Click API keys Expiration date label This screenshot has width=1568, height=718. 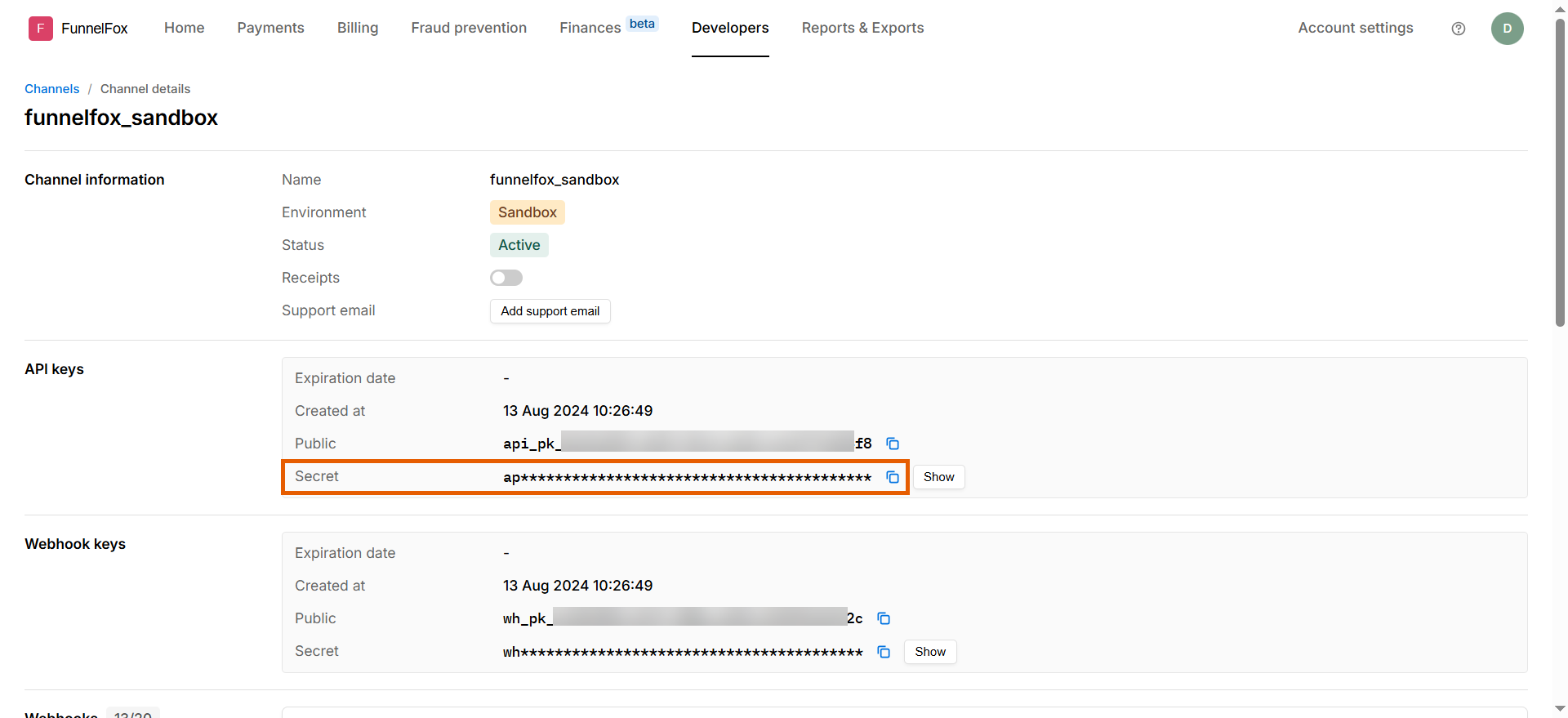345,378
